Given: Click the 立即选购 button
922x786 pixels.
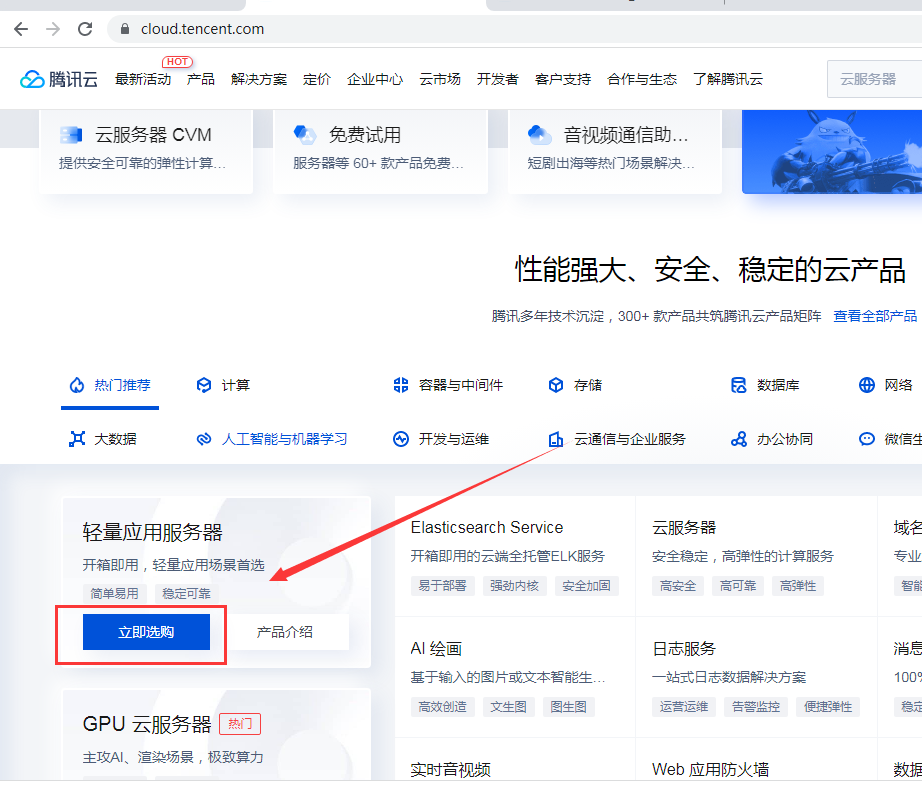Looking at the screenshot, I should tap(146, 632).
